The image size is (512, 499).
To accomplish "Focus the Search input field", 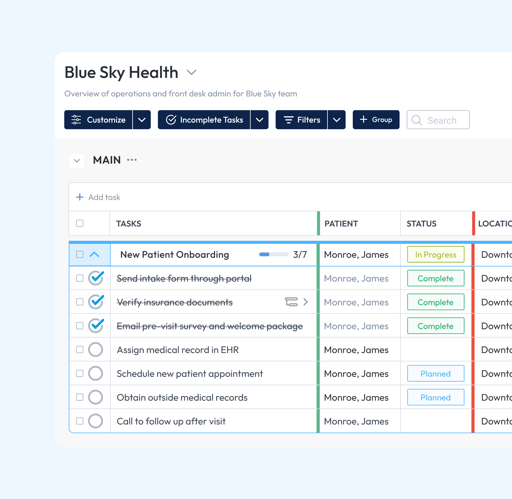I will [438, 120].
